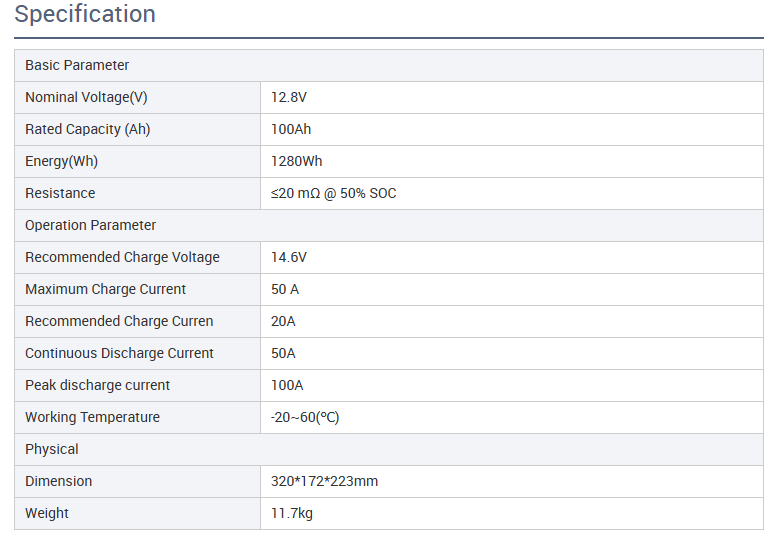Click the Continuous Discharge Current label
This screenshot has width=778, height=533.
[119, 353]
